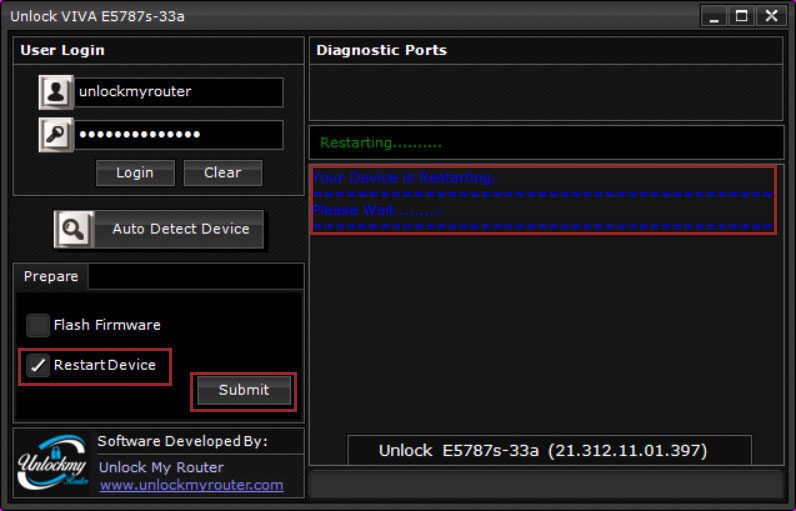796x511 pixels.
Task: Minimize the Unlock VIVA window
Action: 714,16
